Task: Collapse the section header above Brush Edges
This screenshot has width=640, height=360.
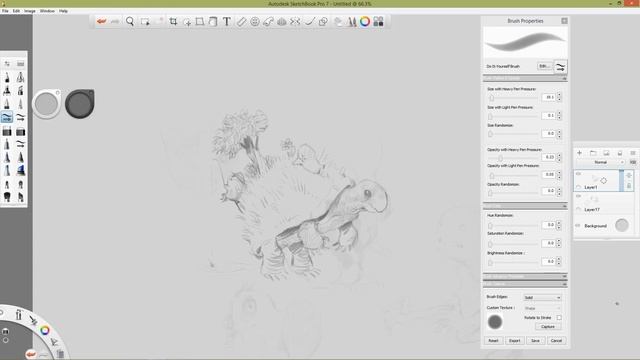Action: [525, 284]
